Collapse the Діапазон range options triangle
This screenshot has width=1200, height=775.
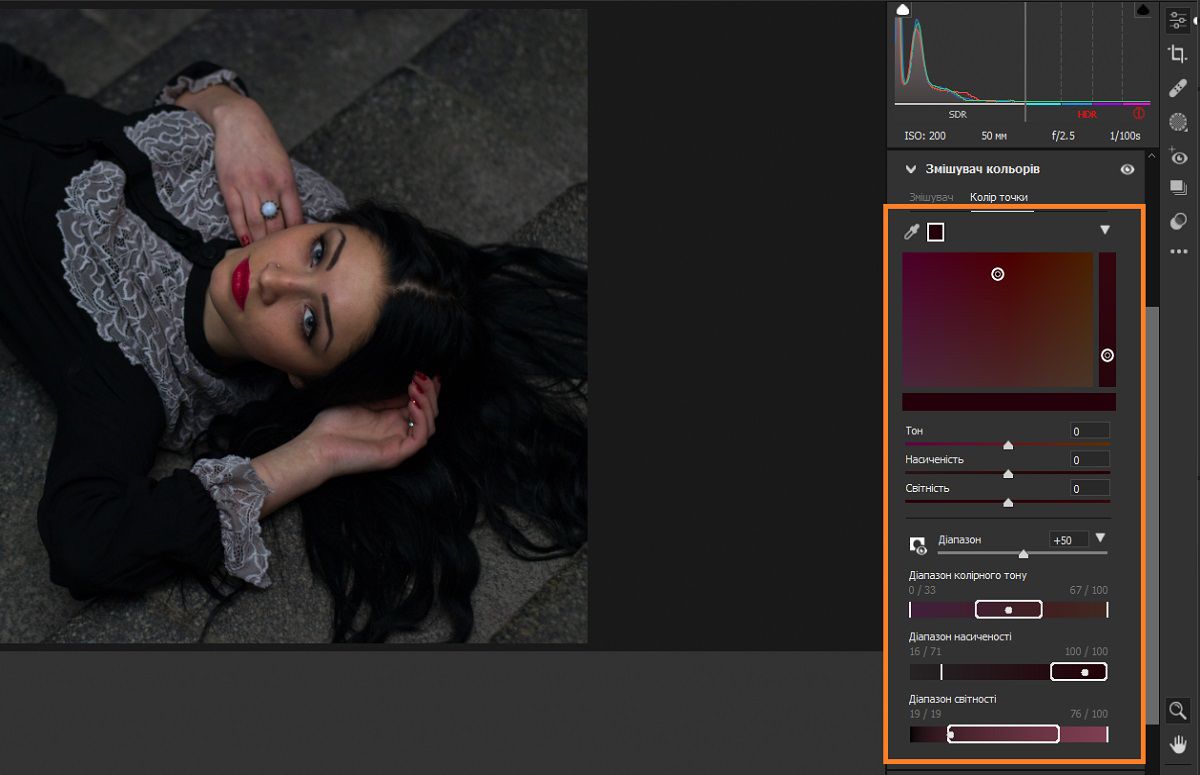tap(1101, 538)
